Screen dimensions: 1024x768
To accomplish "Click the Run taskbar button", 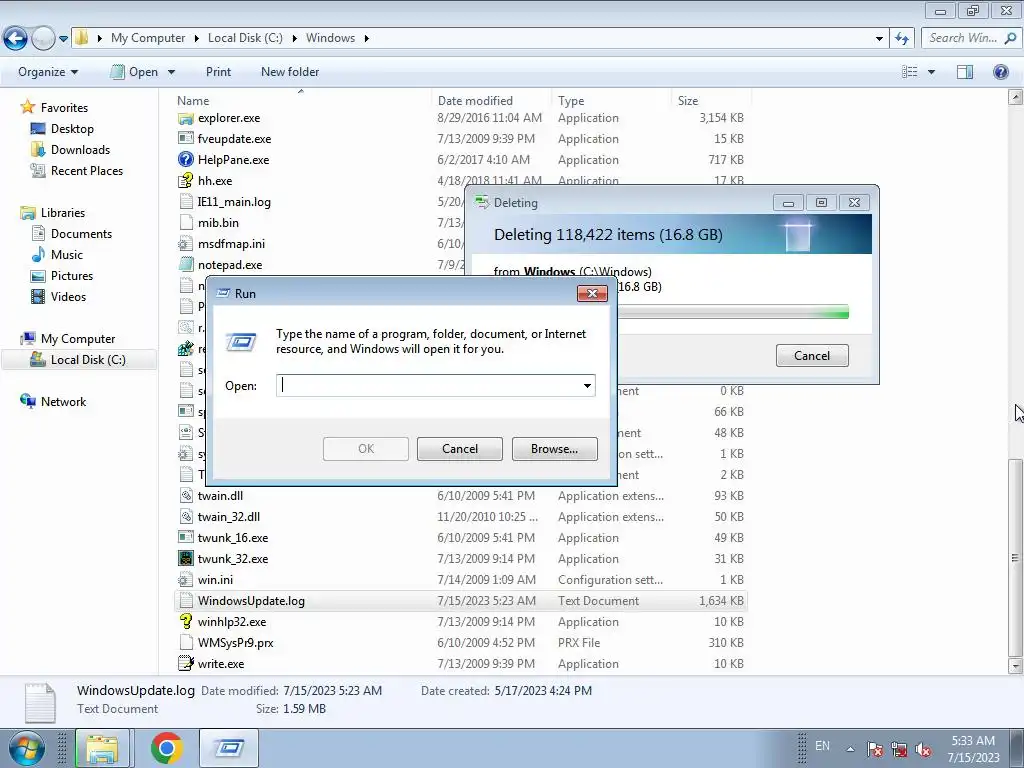I will click(x=229, y=748).
